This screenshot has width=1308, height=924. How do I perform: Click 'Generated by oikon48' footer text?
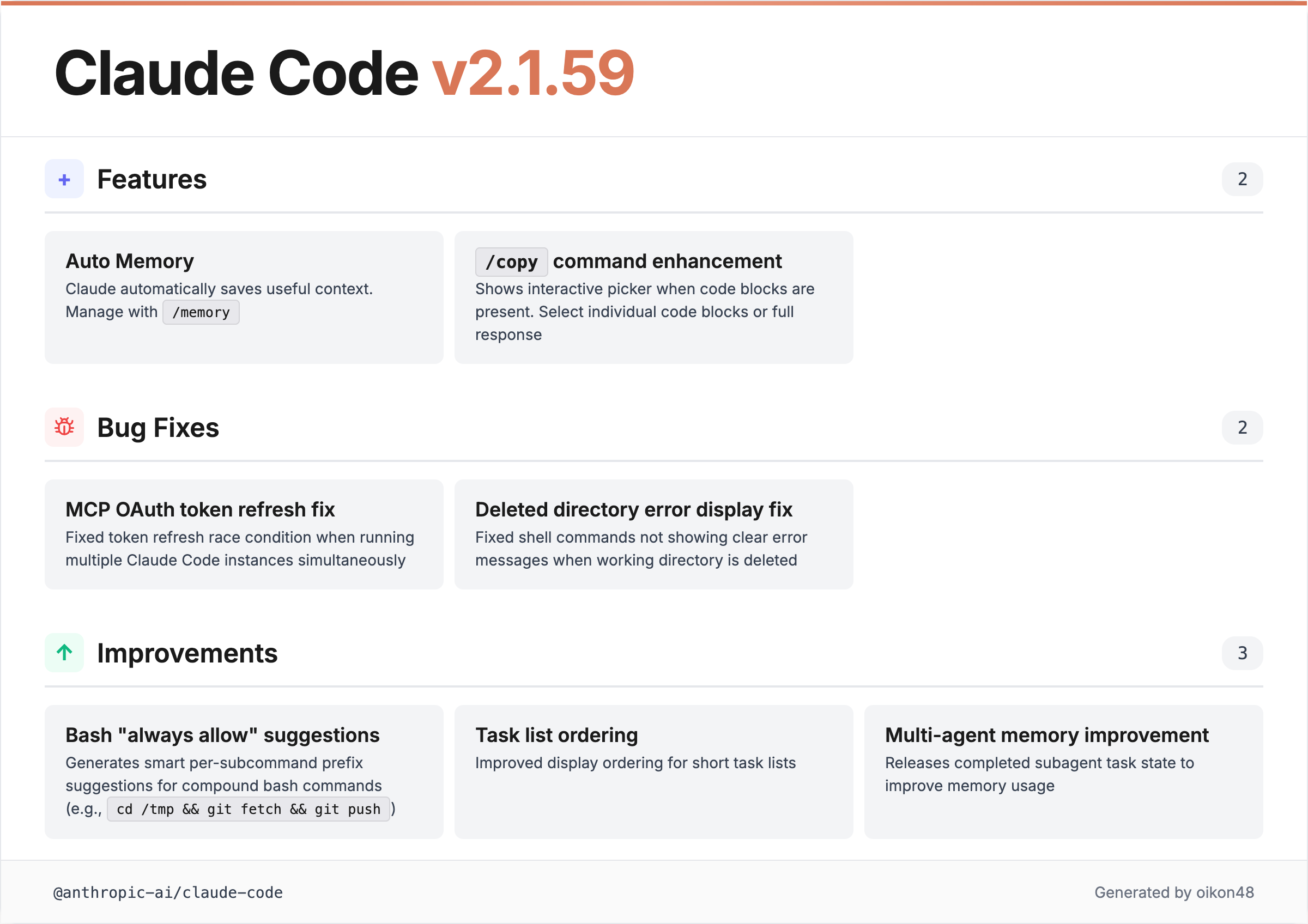click(1174, 892)
